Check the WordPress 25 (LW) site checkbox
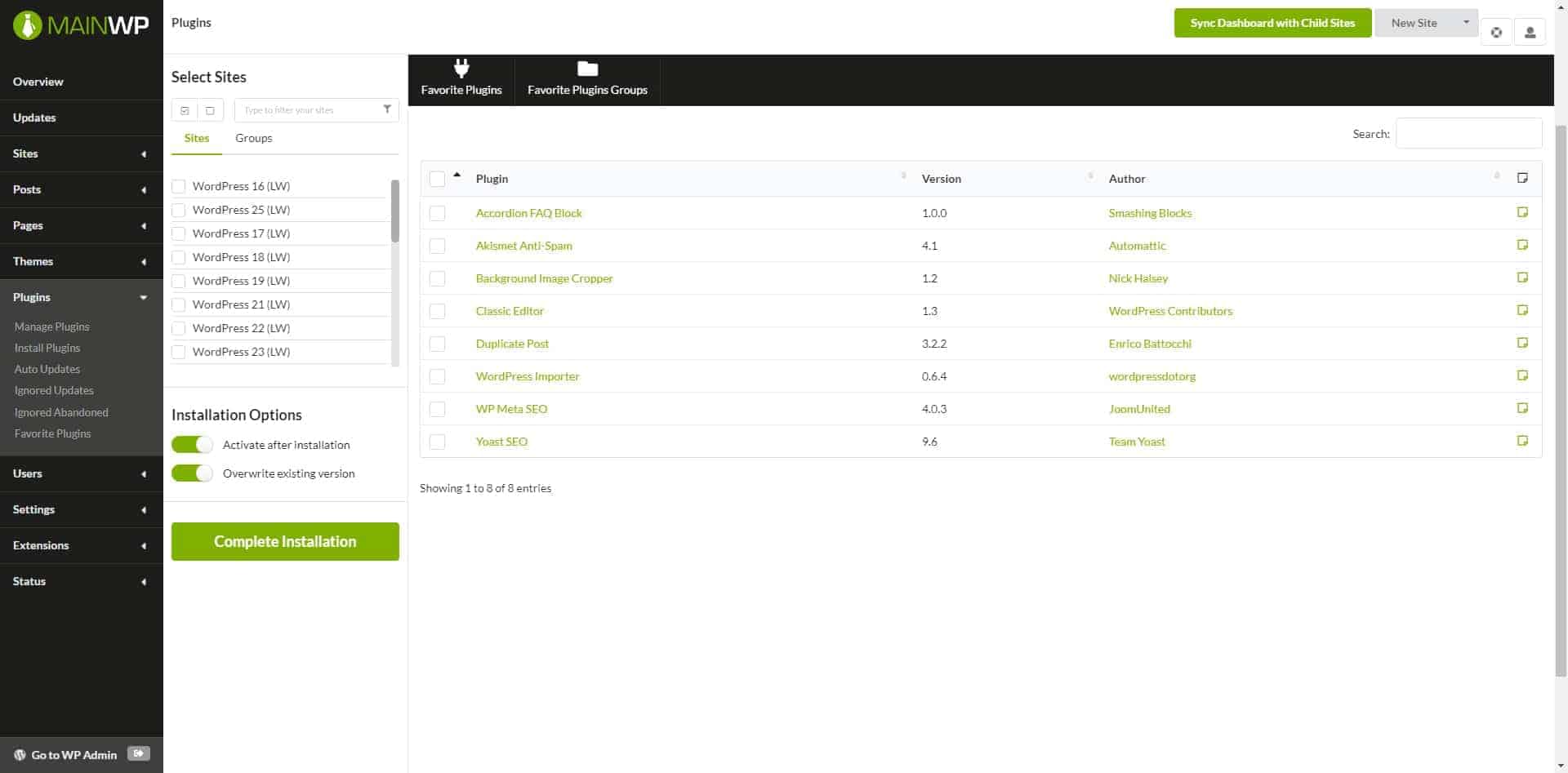The width and height of the screenshot is (1568, 773). pyautogui.click(x=179, y=210)
